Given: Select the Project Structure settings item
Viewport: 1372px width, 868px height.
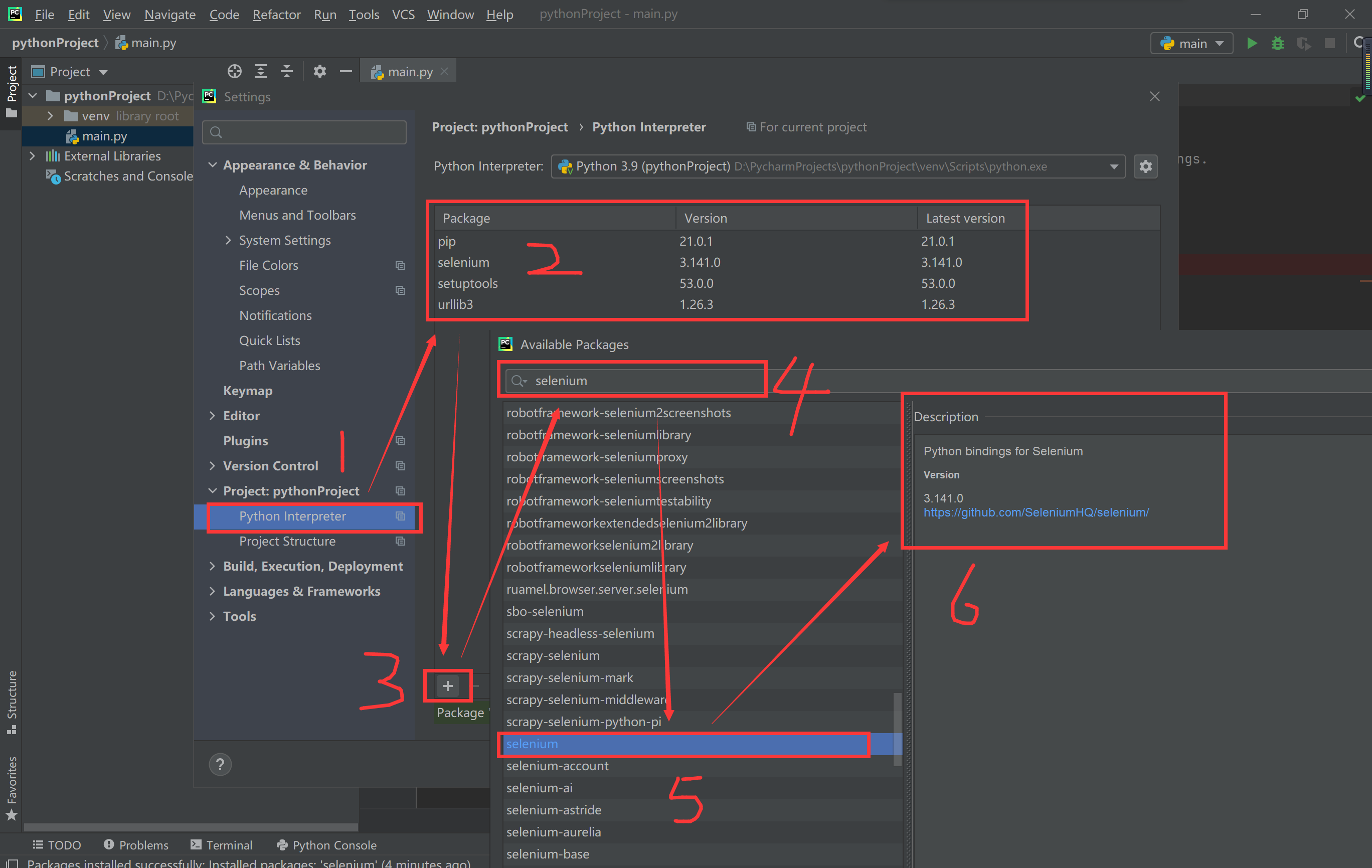Looking at the screenshot, I should coord(287,541).
